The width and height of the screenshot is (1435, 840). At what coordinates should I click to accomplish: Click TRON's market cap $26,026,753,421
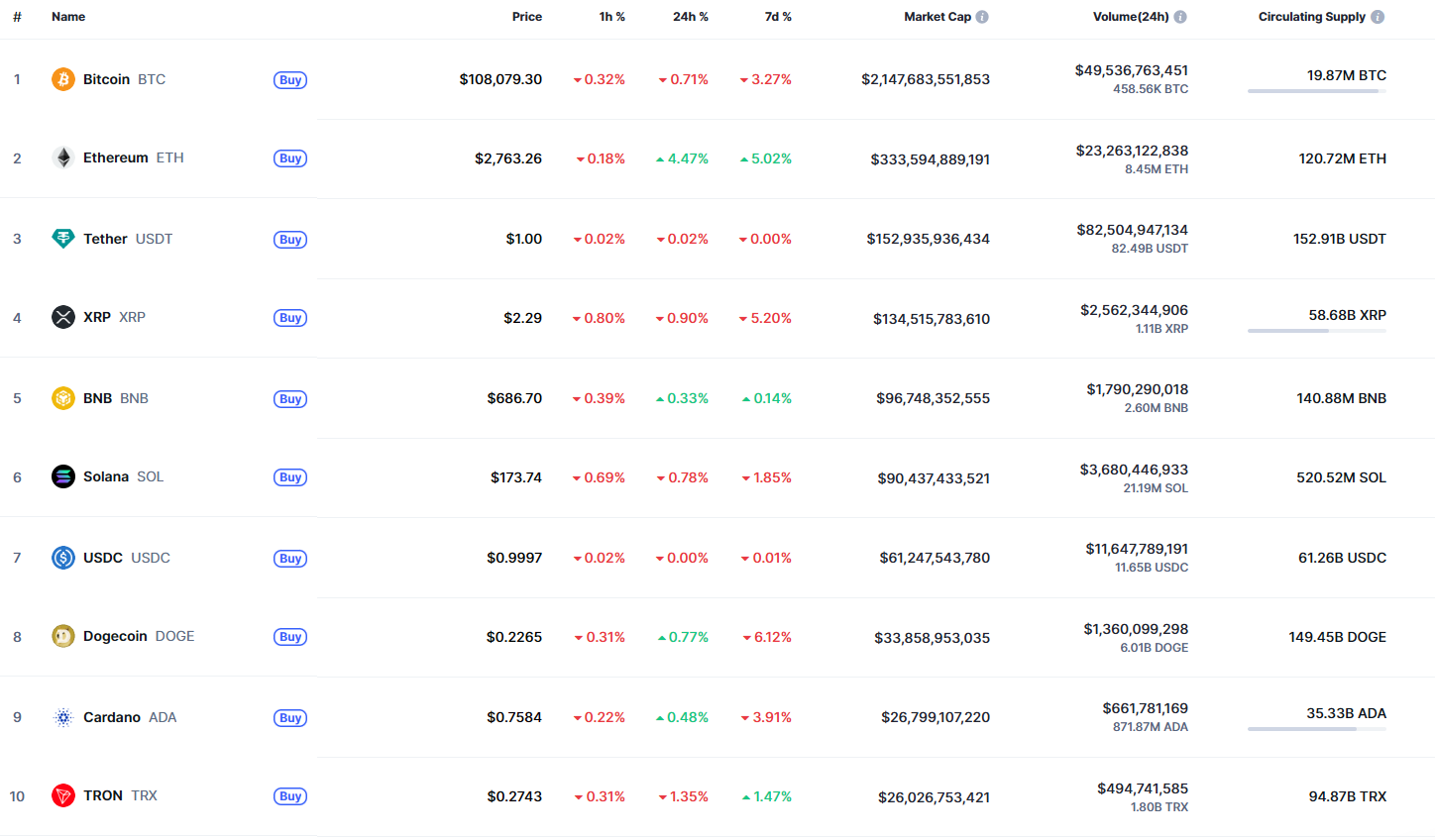coord(935,797)
